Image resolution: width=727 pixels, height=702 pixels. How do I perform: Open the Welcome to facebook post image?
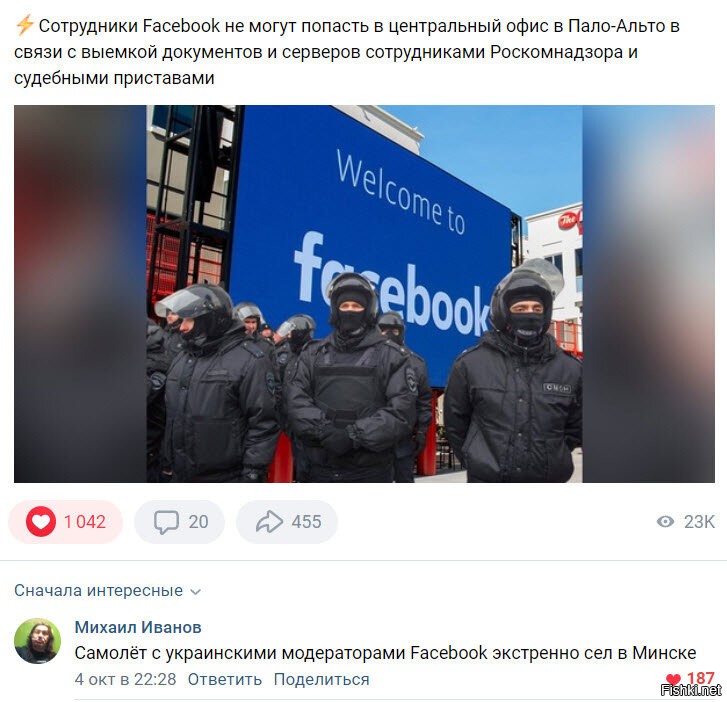(364, 294)
